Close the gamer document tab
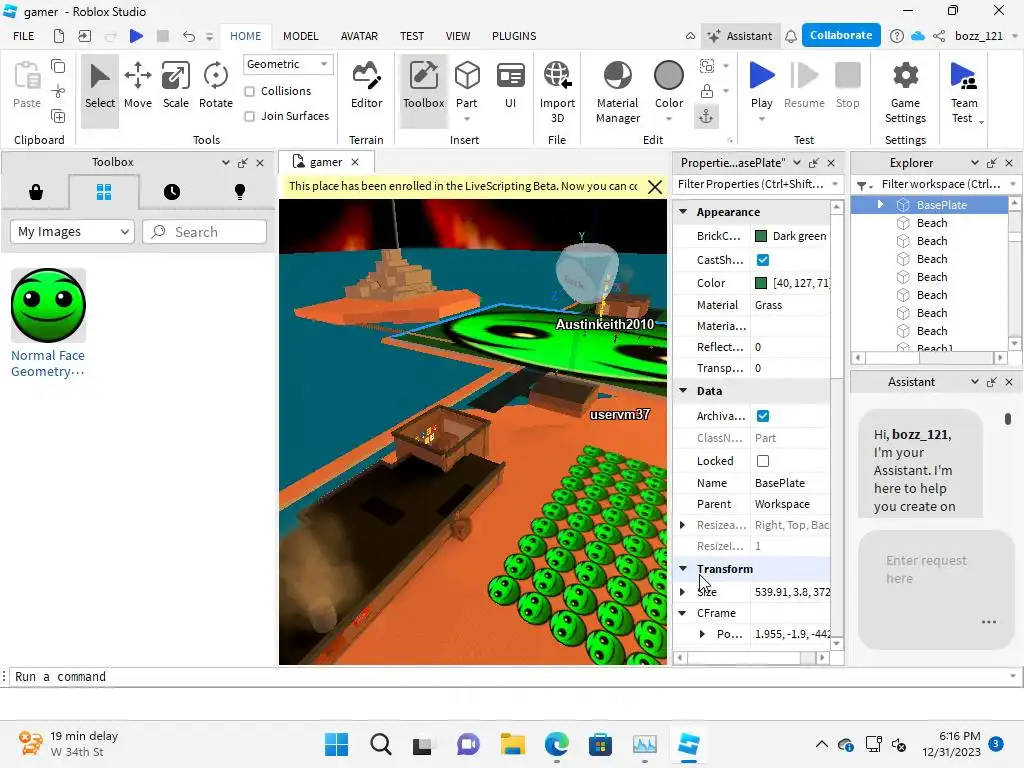 (355, 162)
